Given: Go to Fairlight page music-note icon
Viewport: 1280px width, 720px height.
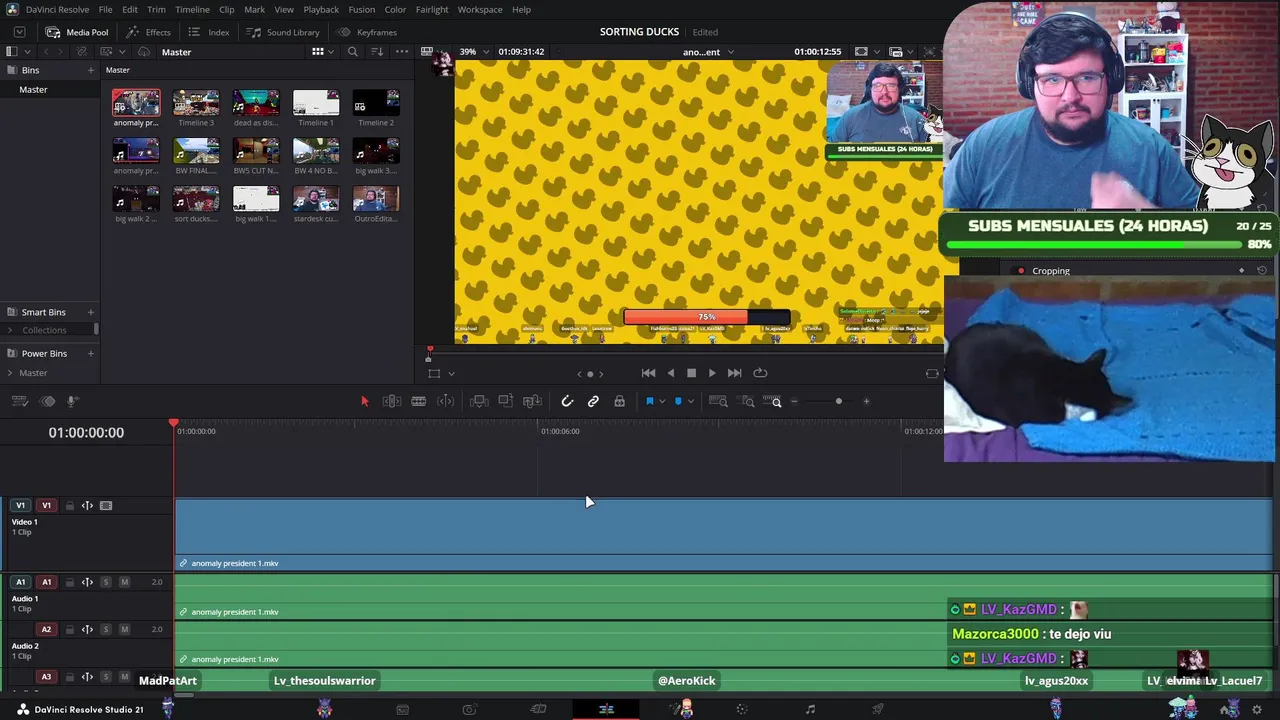Looking at the screenshot, I should click(x=810, y=709).
